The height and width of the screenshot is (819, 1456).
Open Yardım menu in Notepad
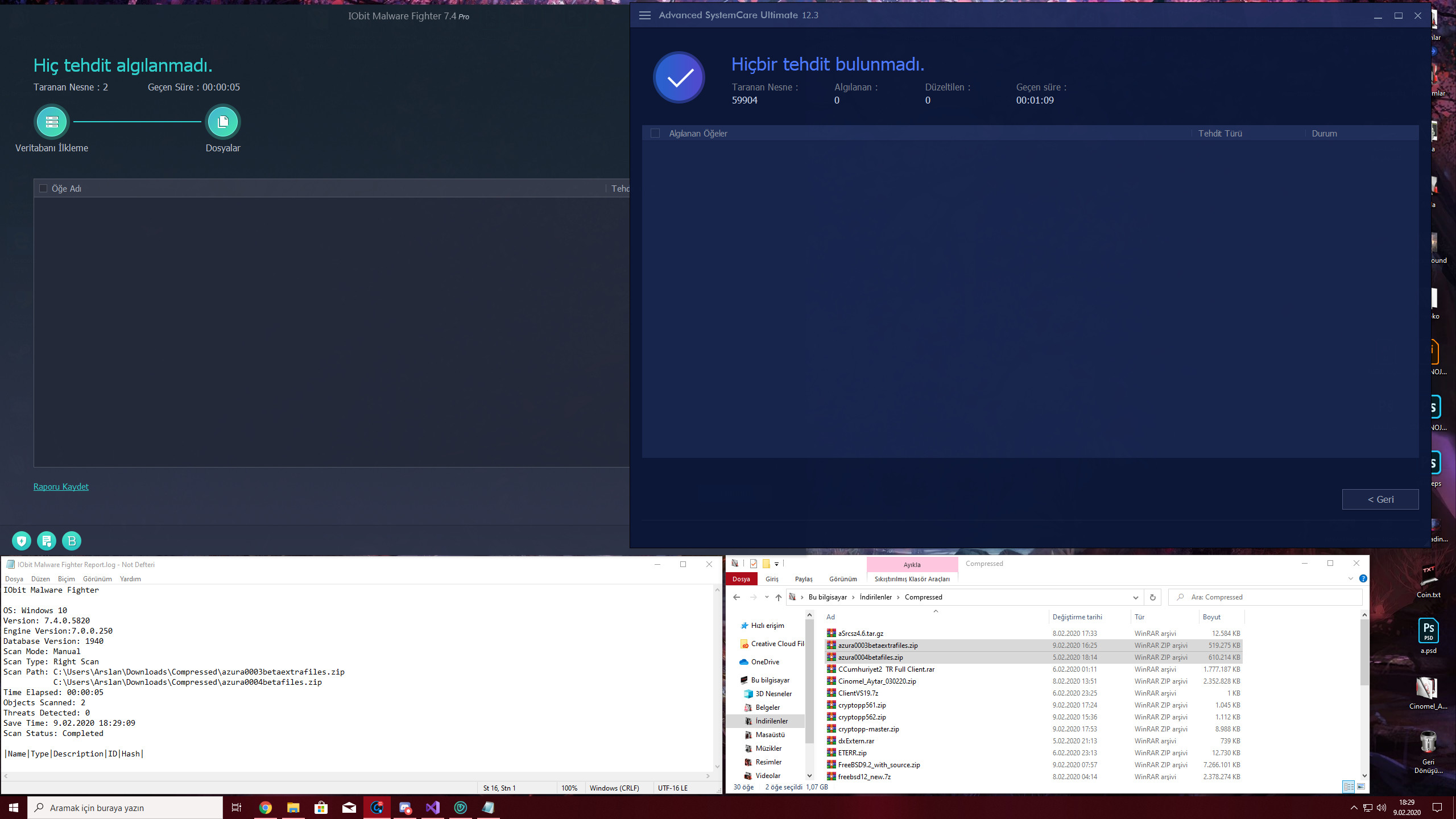(x=130, y=579)
